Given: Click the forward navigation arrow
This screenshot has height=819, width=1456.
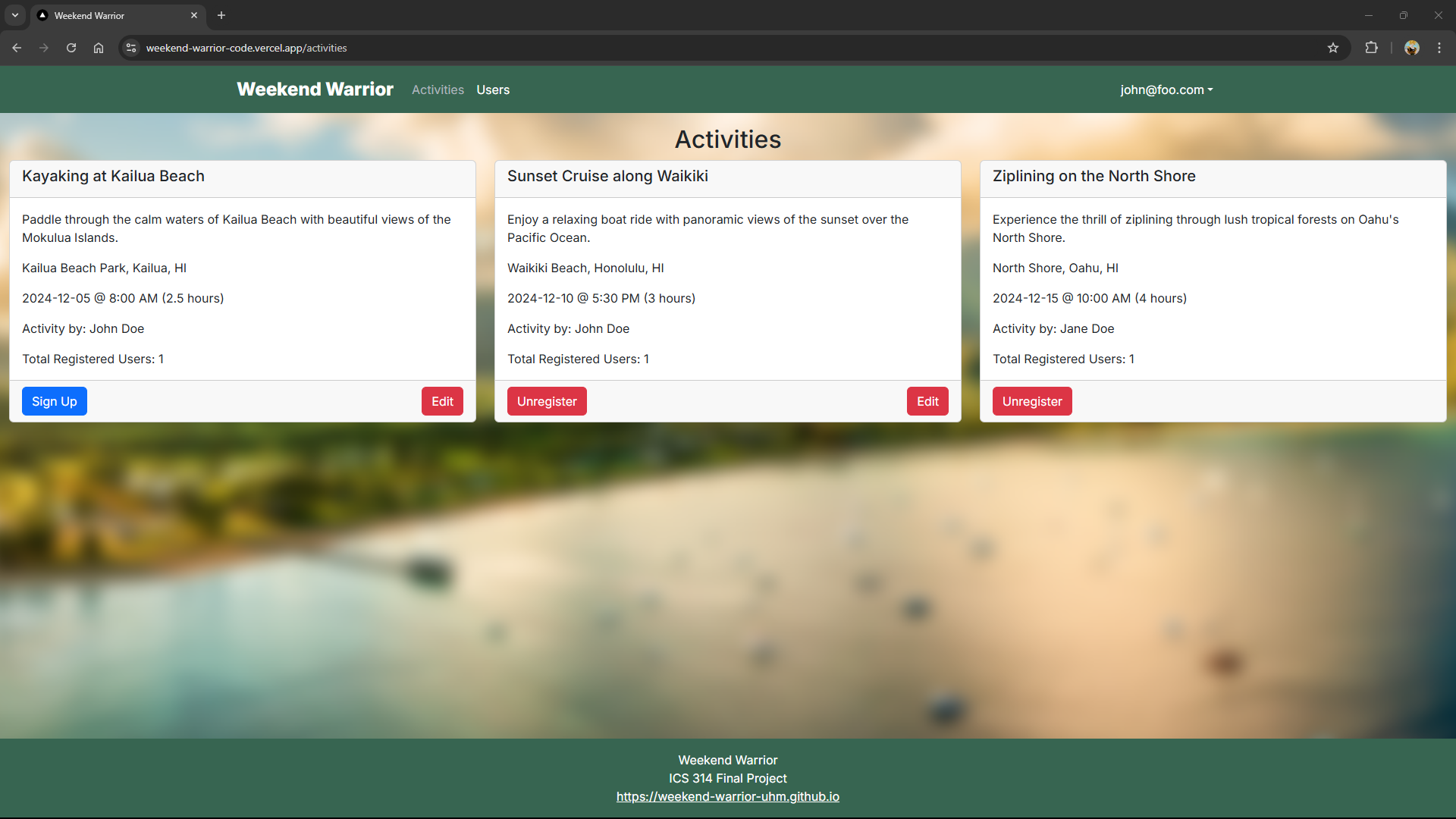Looking at the screenshot, I should [44, 47].
